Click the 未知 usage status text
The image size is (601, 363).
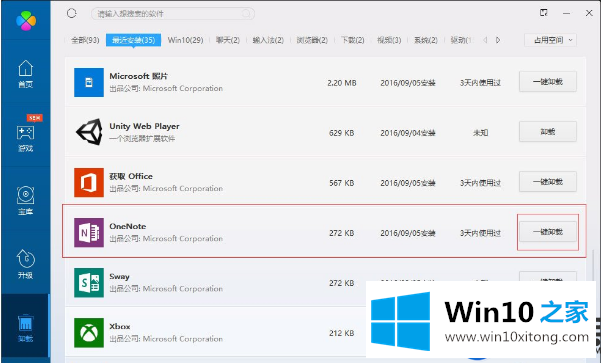click(x=480, y=133)
